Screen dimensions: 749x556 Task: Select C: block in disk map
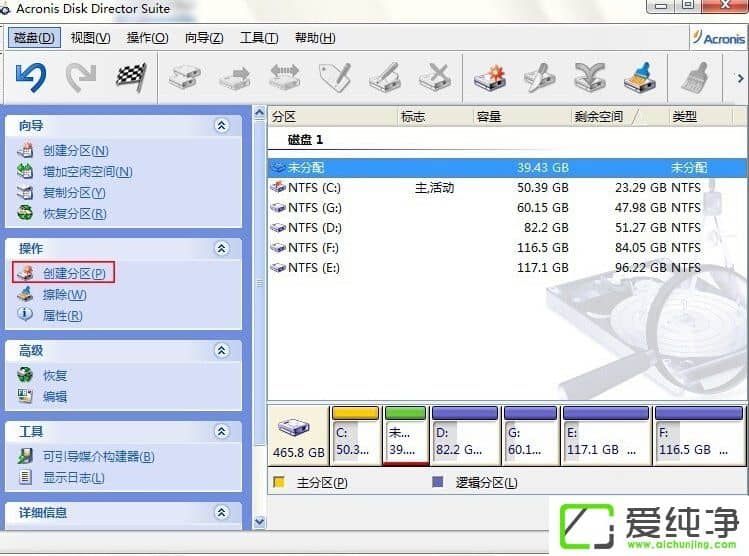(355, 435)
